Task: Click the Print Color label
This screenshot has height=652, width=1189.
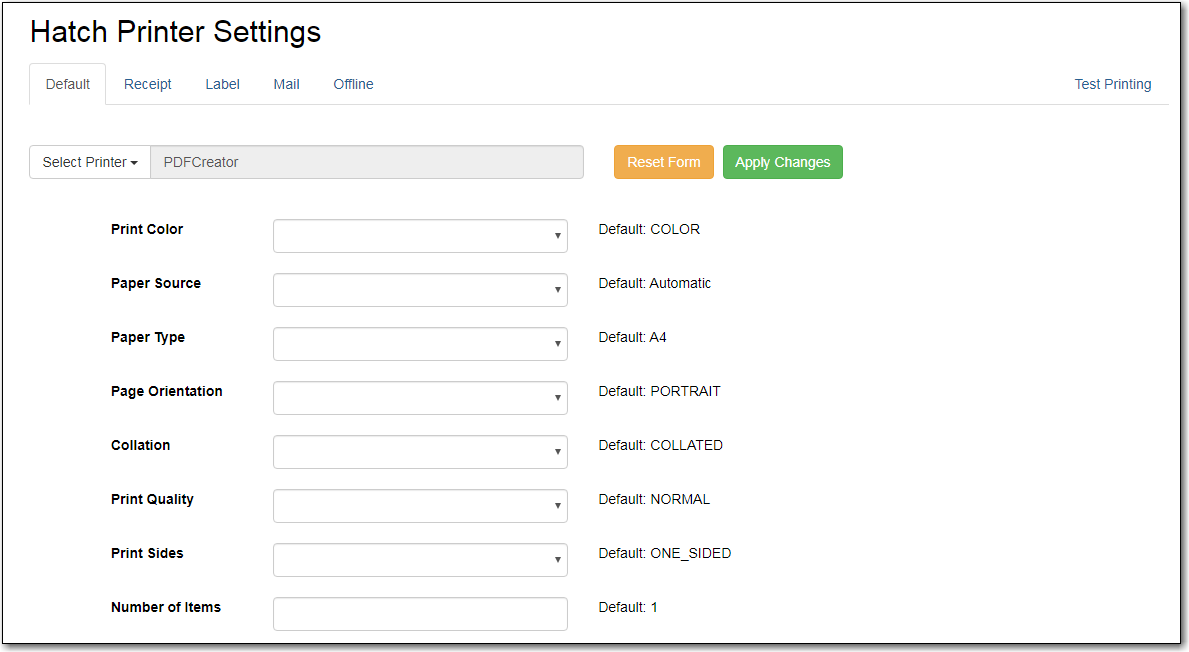Action: click(x=147, y=229)
